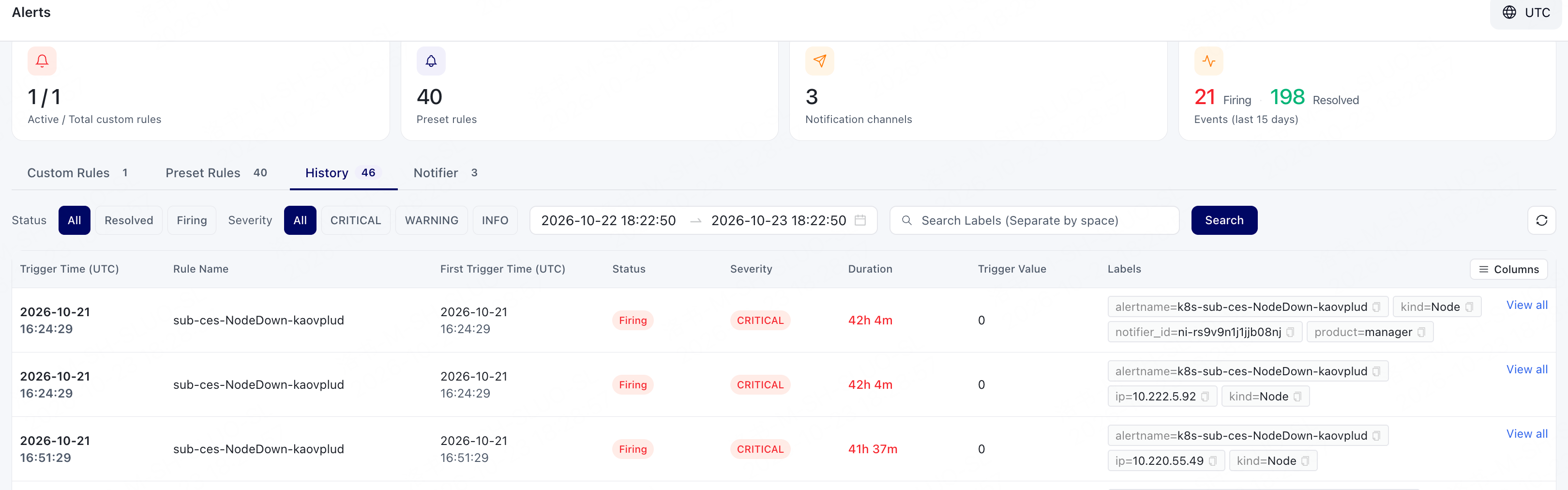Click the globe icon beside UTC
This screenshot has height=490, width=1568.
pos(1509,12)
